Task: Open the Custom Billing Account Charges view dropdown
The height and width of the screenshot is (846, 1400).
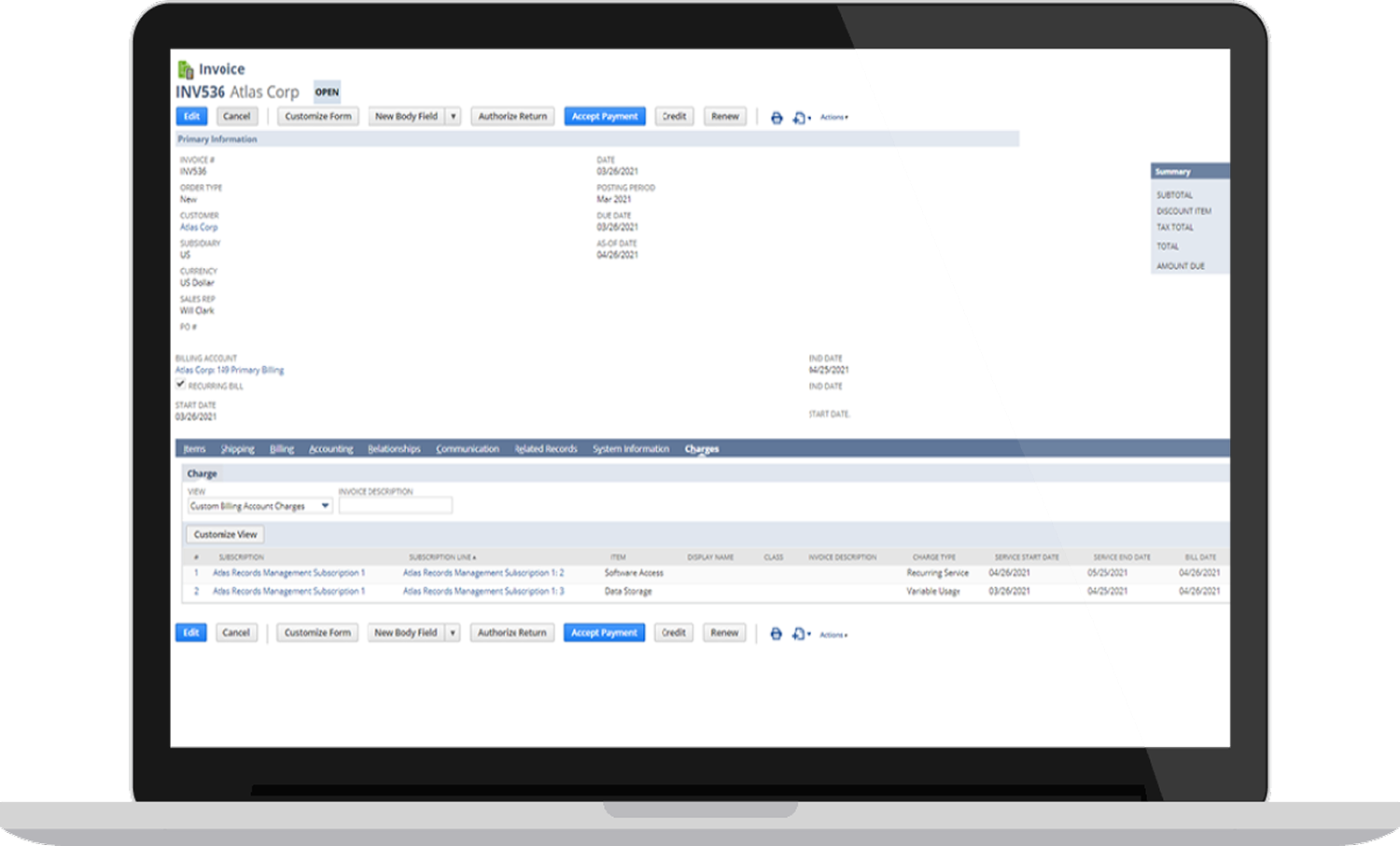Action: (259, 506)
